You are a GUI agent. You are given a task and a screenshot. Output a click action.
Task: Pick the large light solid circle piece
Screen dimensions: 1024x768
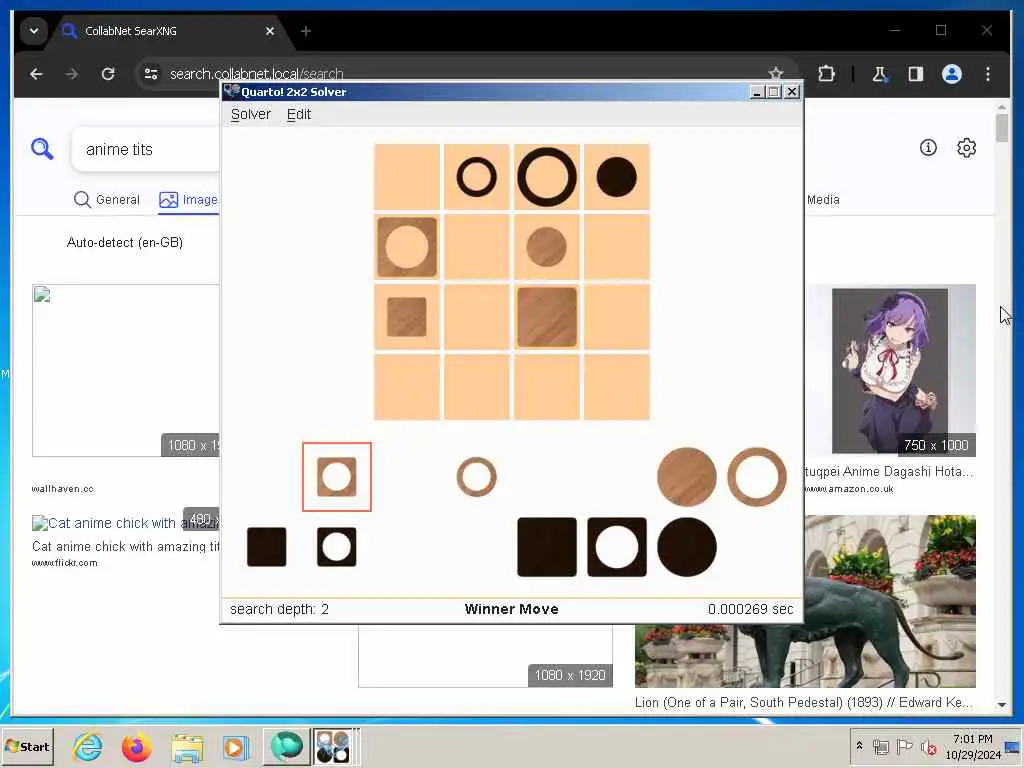point(686,477)
